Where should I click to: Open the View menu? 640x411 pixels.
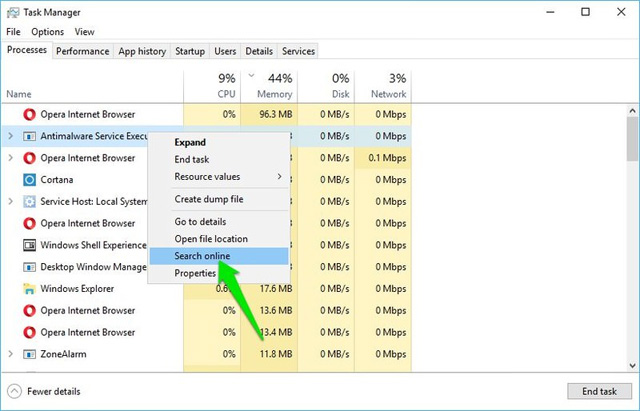(84, 32)
